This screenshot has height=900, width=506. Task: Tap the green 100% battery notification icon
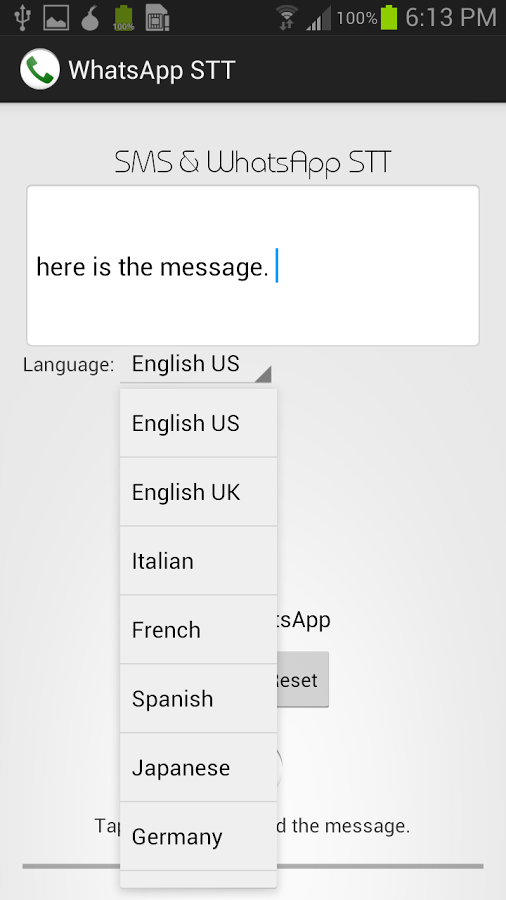(123, 18)
